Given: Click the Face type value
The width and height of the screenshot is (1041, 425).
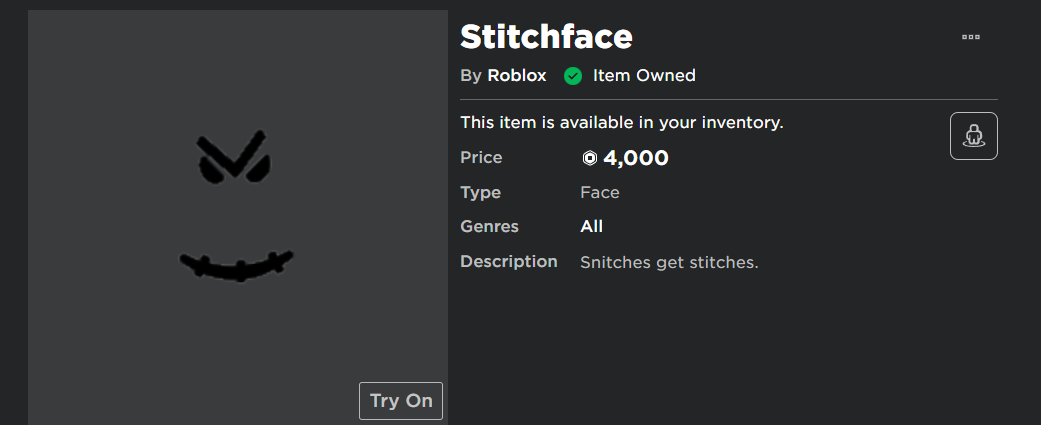Looking at the screenshot, I should (600, 193).
